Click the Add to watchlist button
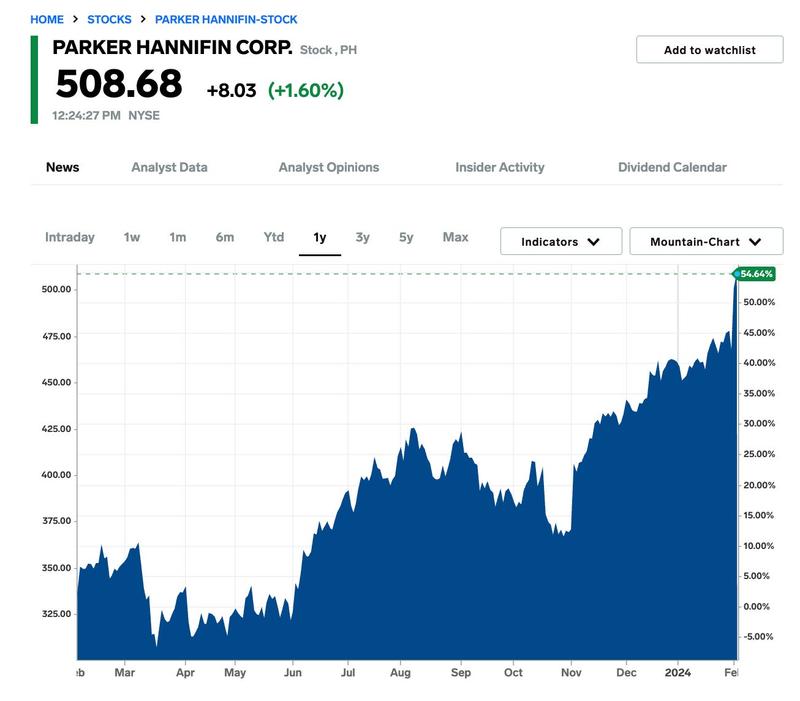This screenshot has height=701, width=800. [x=709, y=49]
